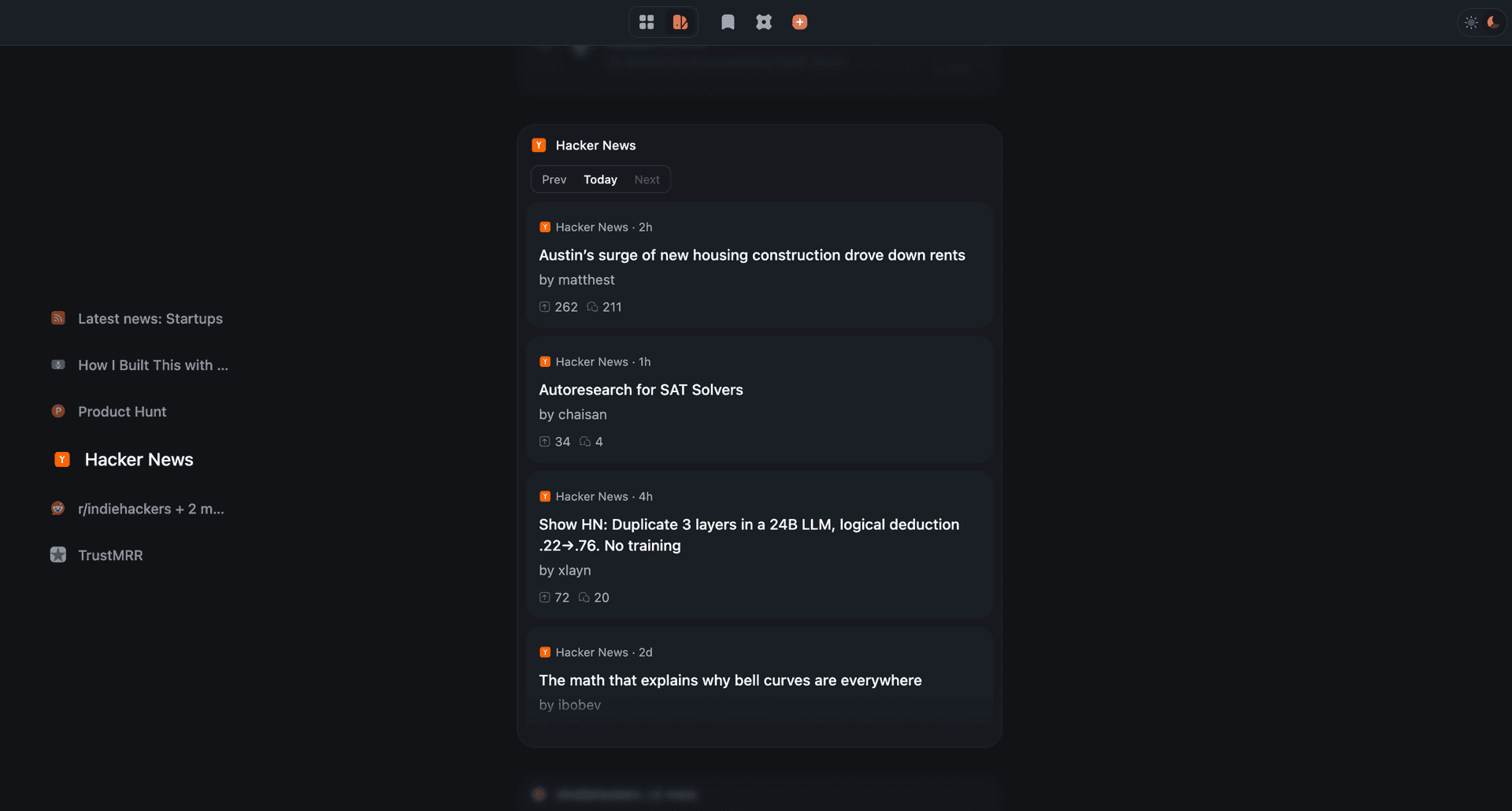Viewport: 1512px width, 811px height.
Task: Click upvote icon showing 262 points
Action: click(544, 307)
